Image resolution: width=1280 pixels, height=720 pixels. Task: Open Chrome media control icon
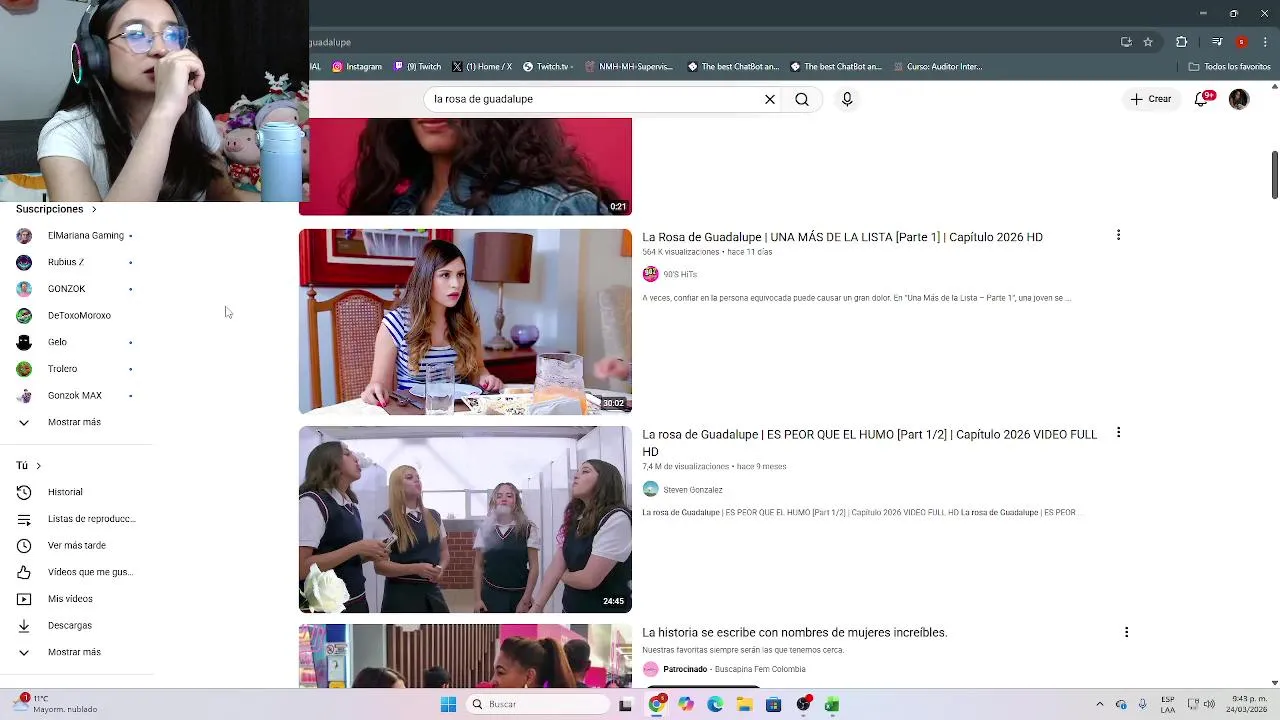tap(1217, 42)
